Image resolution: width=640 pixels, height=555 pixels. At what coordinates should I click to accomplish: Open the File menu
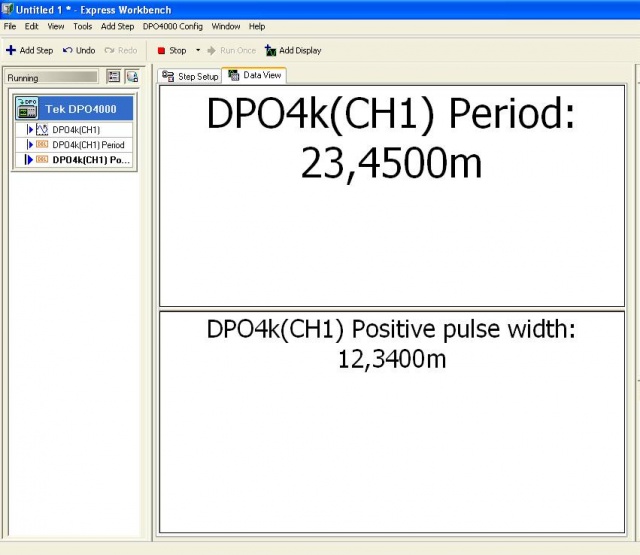click(x=10, y=27)
